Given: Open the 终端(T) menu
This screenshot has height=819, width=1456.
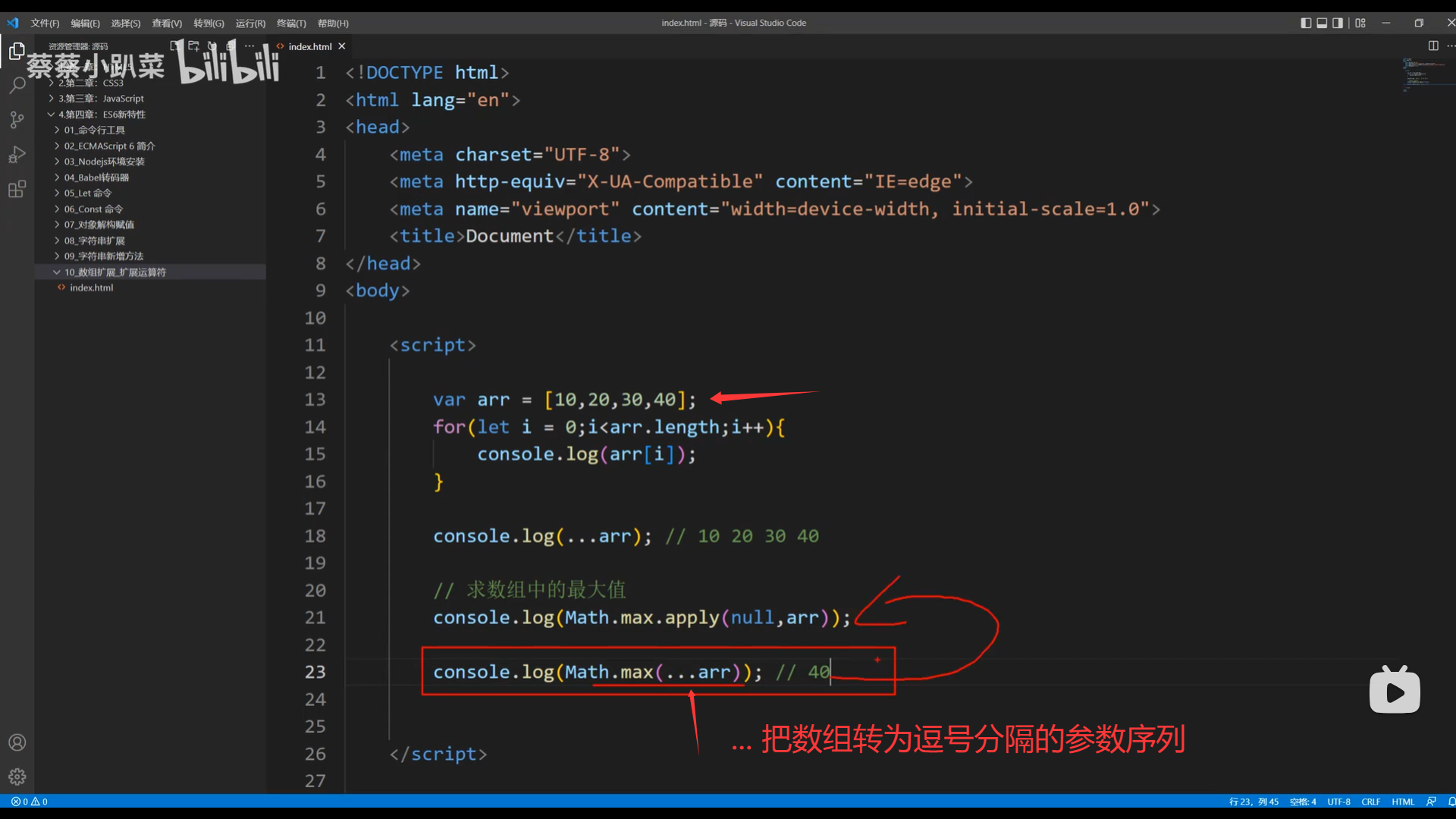Looking at the screenshot, I should coord(291,24).
